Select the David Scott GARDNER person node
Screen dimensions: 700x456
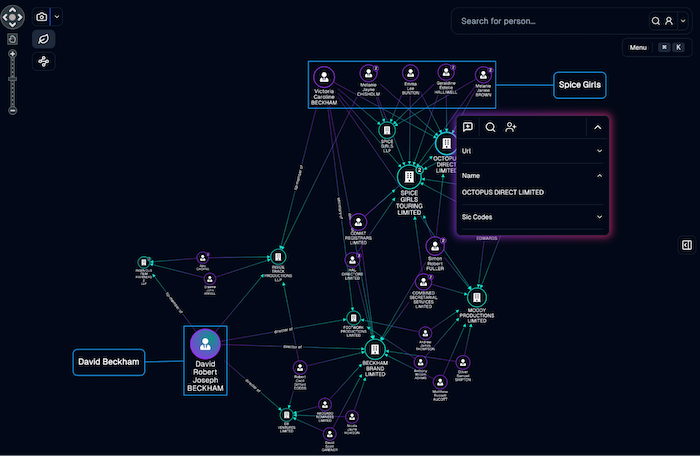pos(329,434)
